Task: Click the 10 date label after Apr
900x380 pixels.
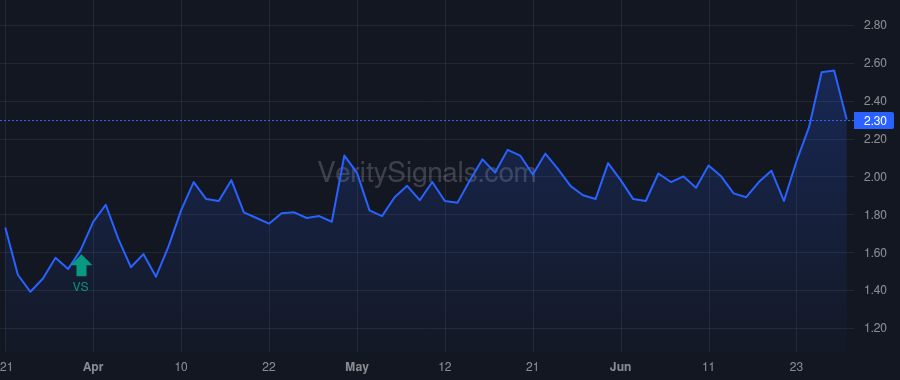Action: click(181, 367)
